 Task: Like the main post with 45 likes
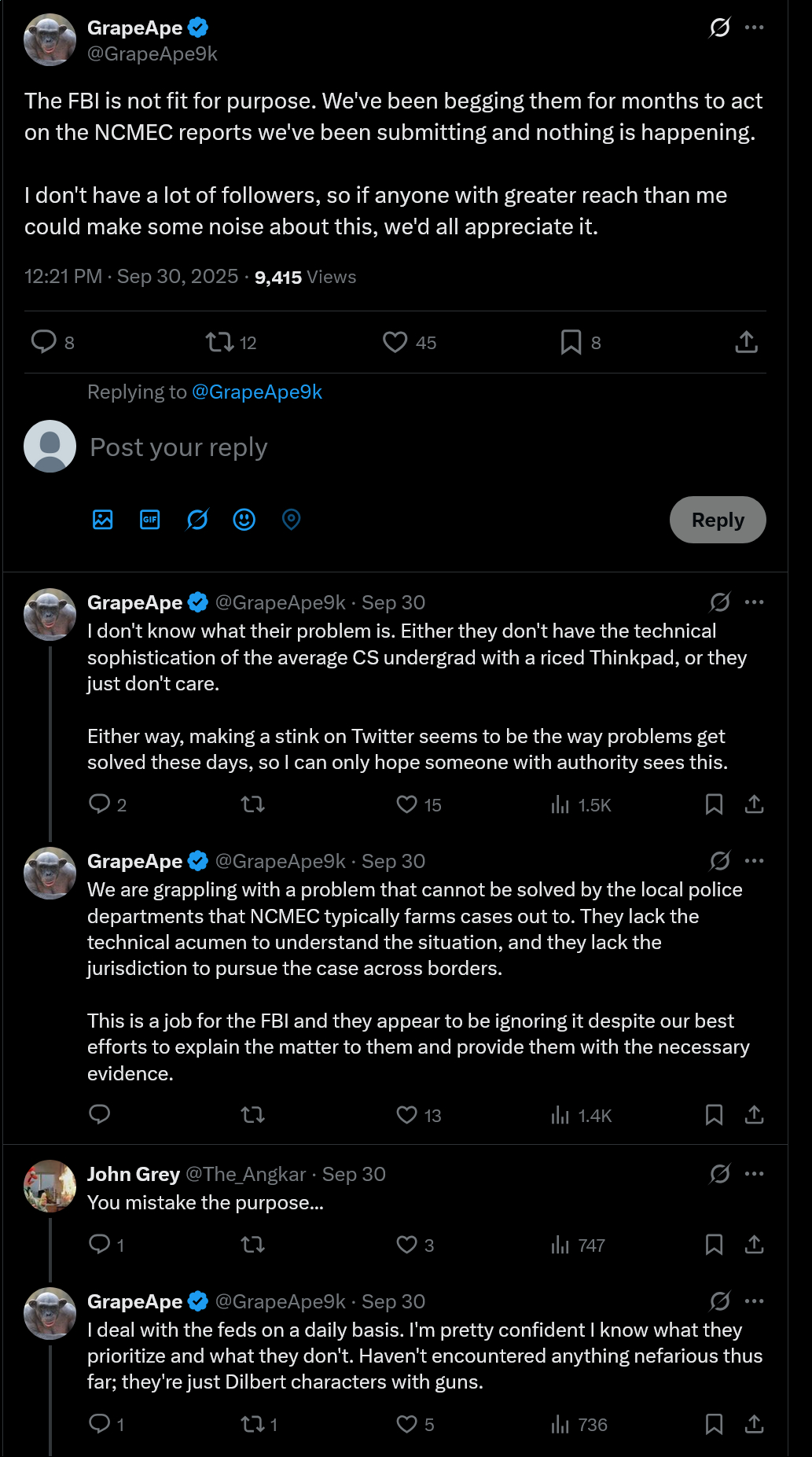(x=395, y=342)
